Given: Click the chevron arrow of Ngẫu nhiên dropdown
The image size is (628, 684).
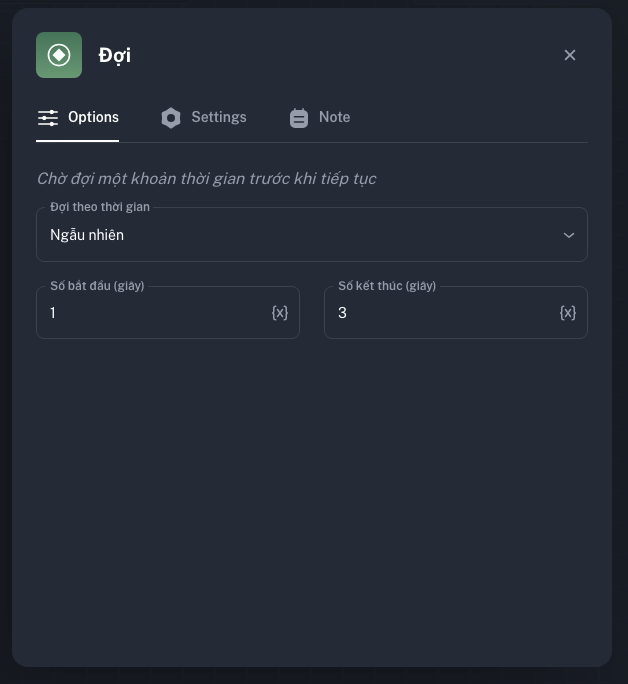Looking at the screenshot, I should click(569, 235).
